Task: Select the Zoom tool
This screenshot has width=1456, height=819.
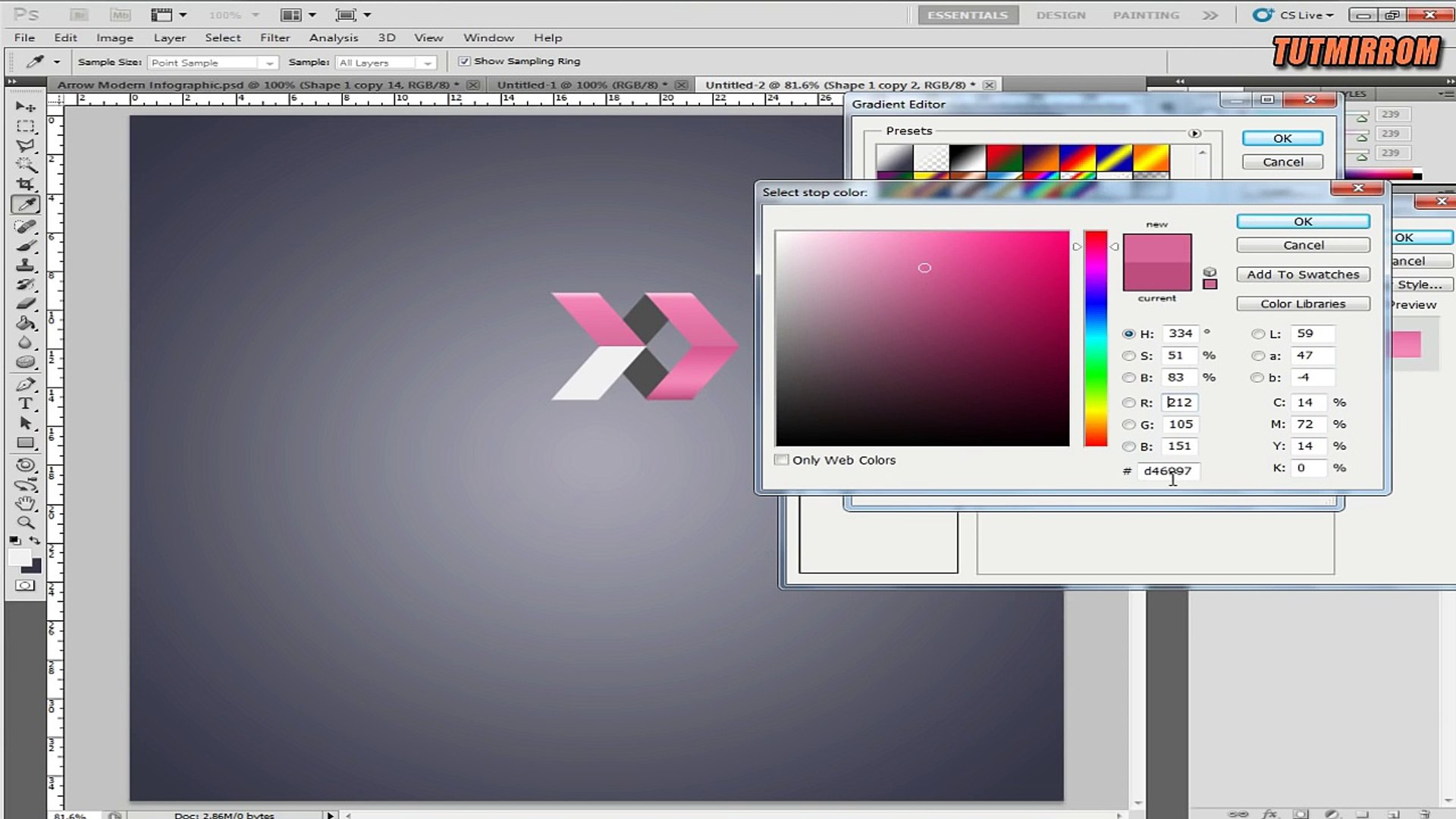Action: click(x=25, y=522)
